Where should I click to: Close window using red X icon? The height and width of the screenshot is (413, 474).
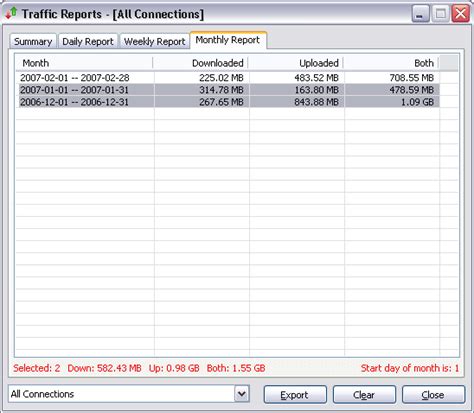(461, 14)
